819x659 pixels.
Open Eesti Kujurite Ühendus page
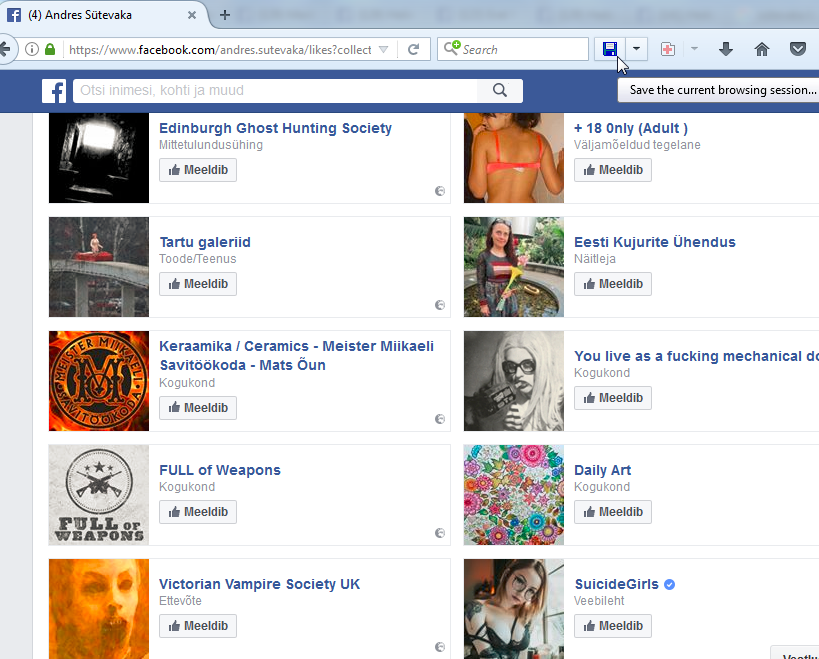(x=654, y=242)
